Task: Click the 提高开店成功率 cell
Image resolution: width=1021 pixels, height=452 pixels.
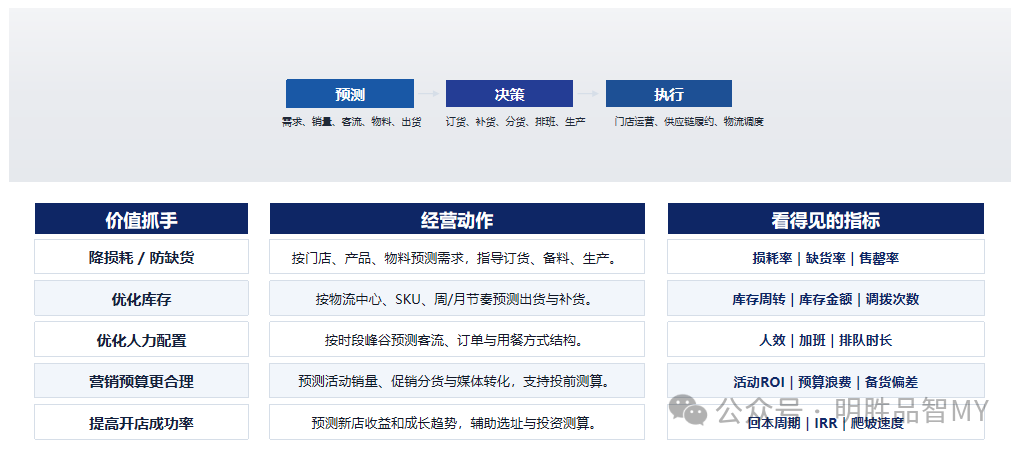Action: 141,422
